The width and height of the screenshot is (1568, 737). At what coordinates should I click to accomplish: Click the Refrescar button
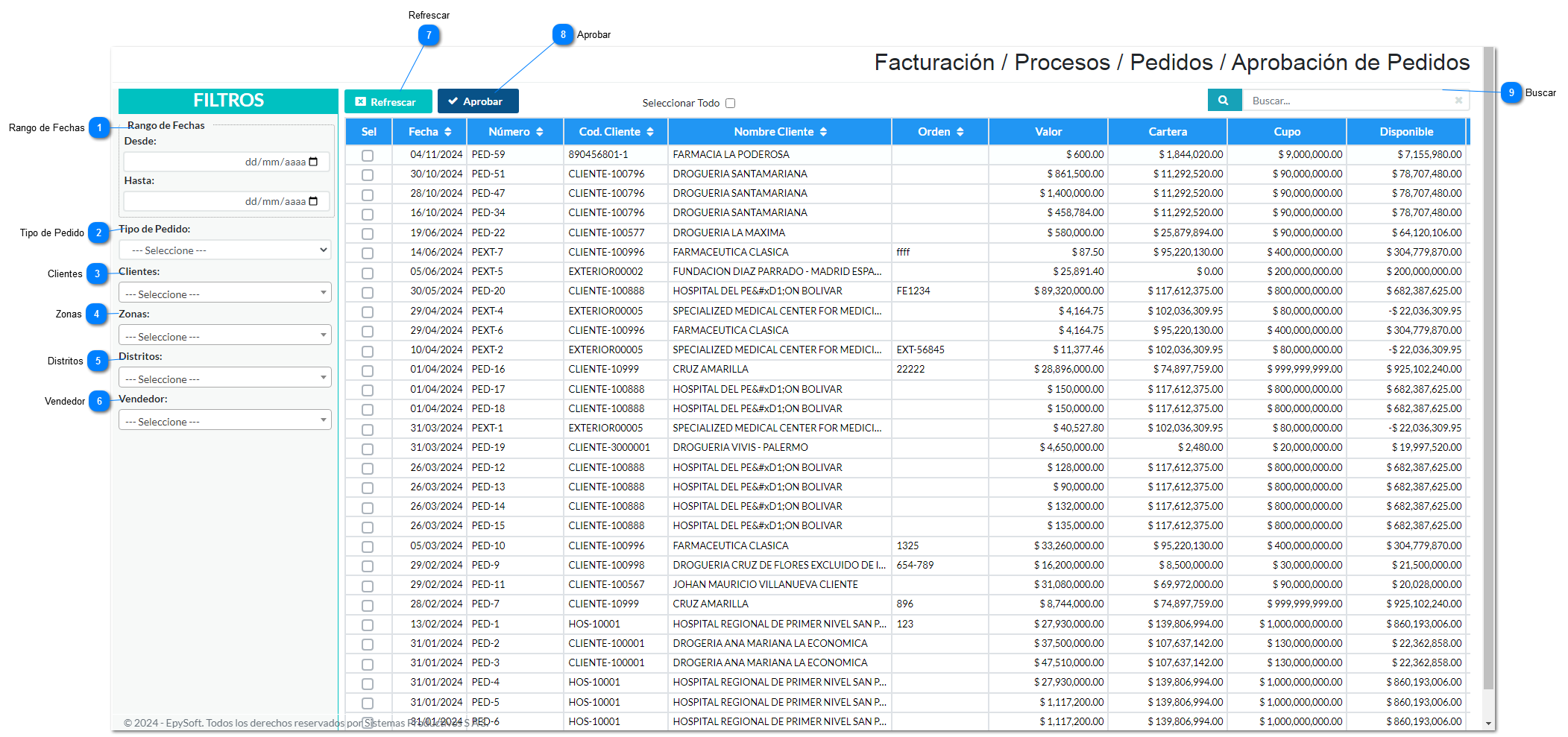(x=388, y=101)
